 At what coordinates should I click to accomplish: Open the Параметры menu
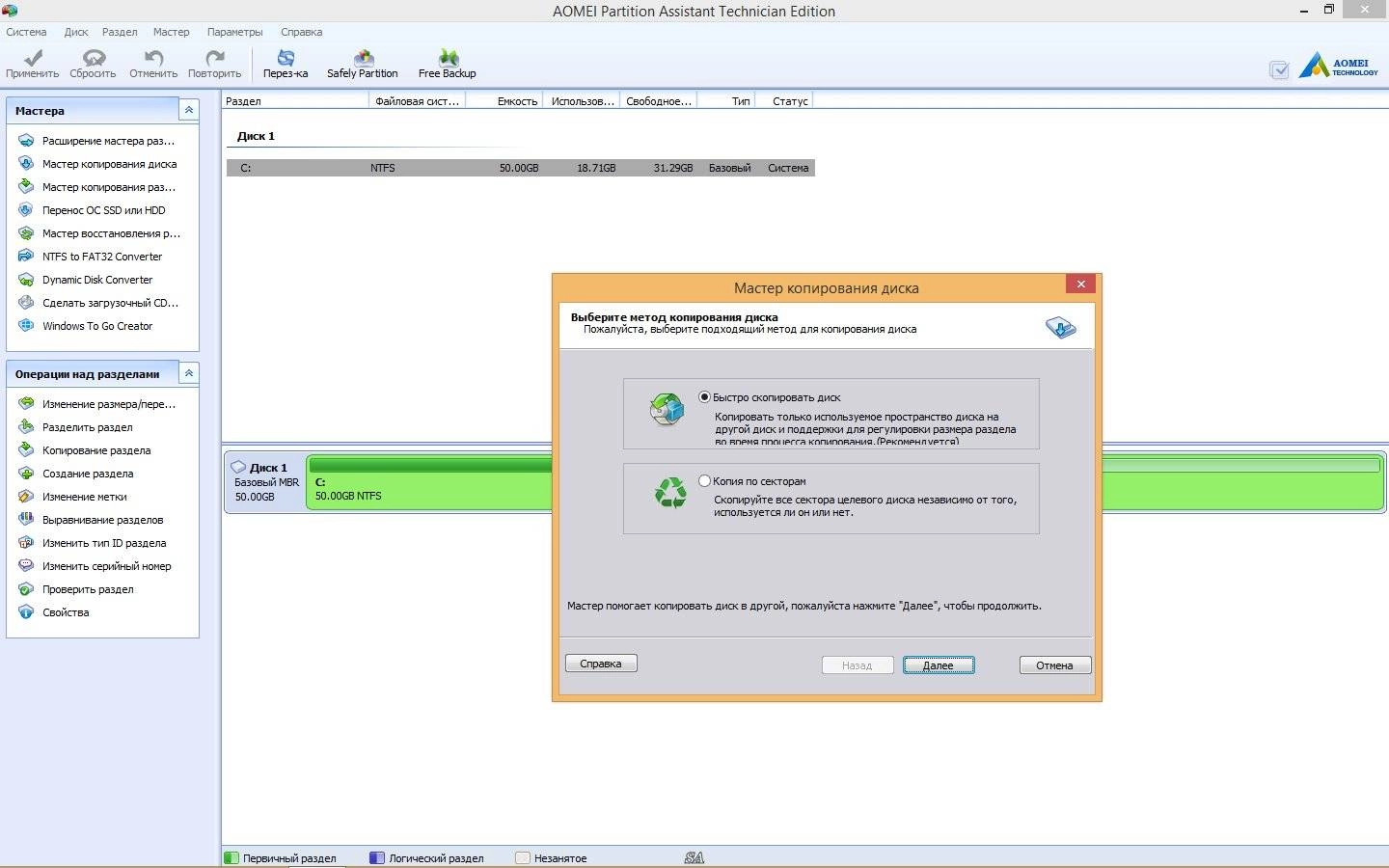pos(234,32)
